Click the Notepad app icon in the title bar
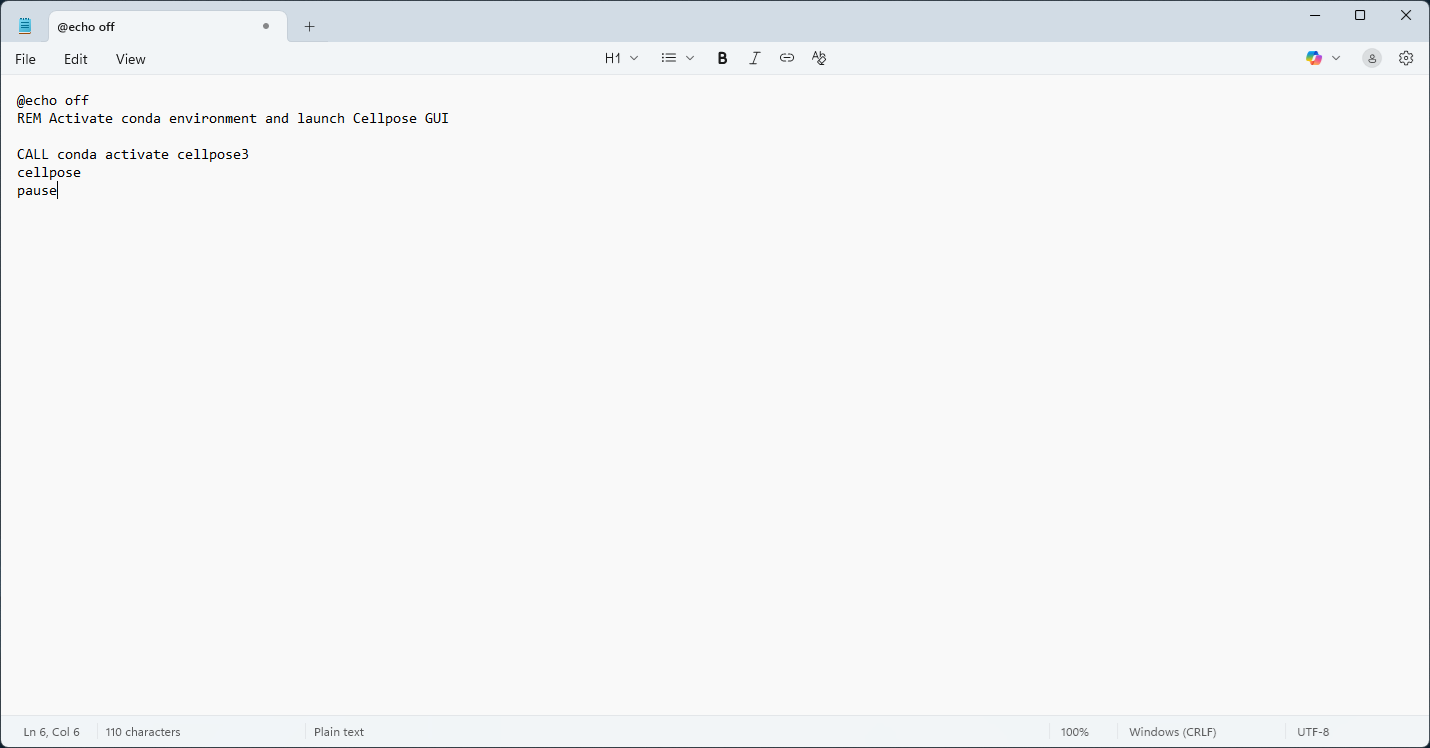The image size is (1430, 748). [x=25, y=26]
